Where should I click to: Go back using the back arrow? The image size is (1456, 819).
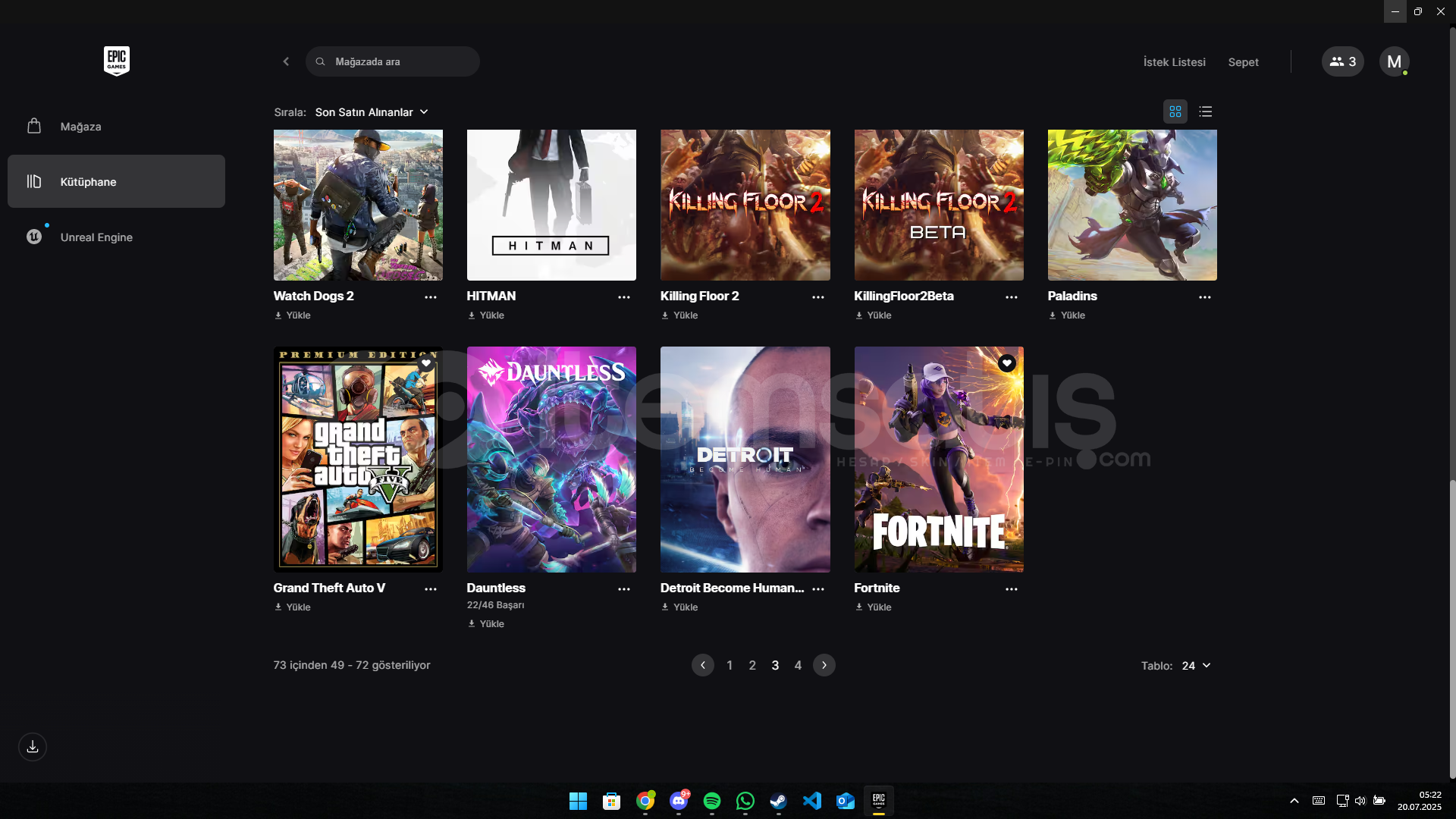point(286,61)
